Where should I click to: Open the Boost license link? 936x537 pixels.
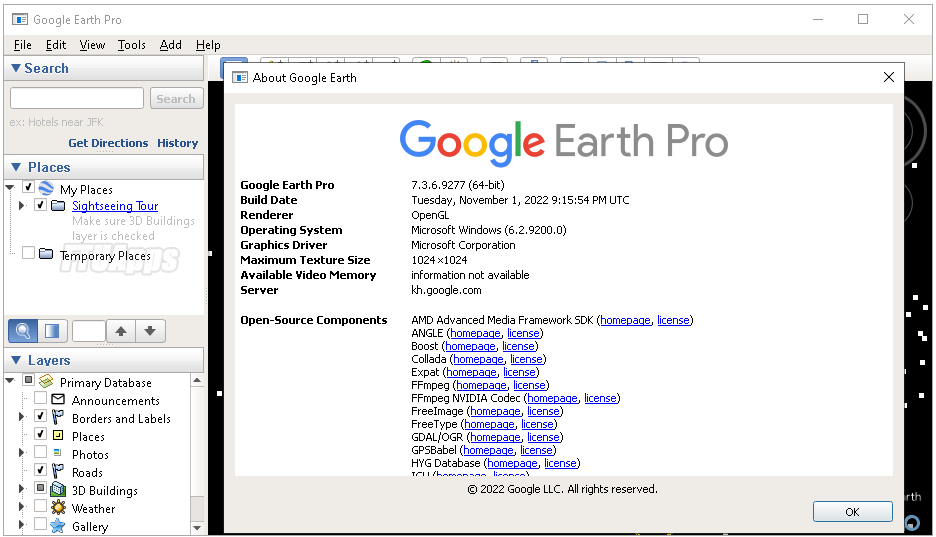[518, 347]
